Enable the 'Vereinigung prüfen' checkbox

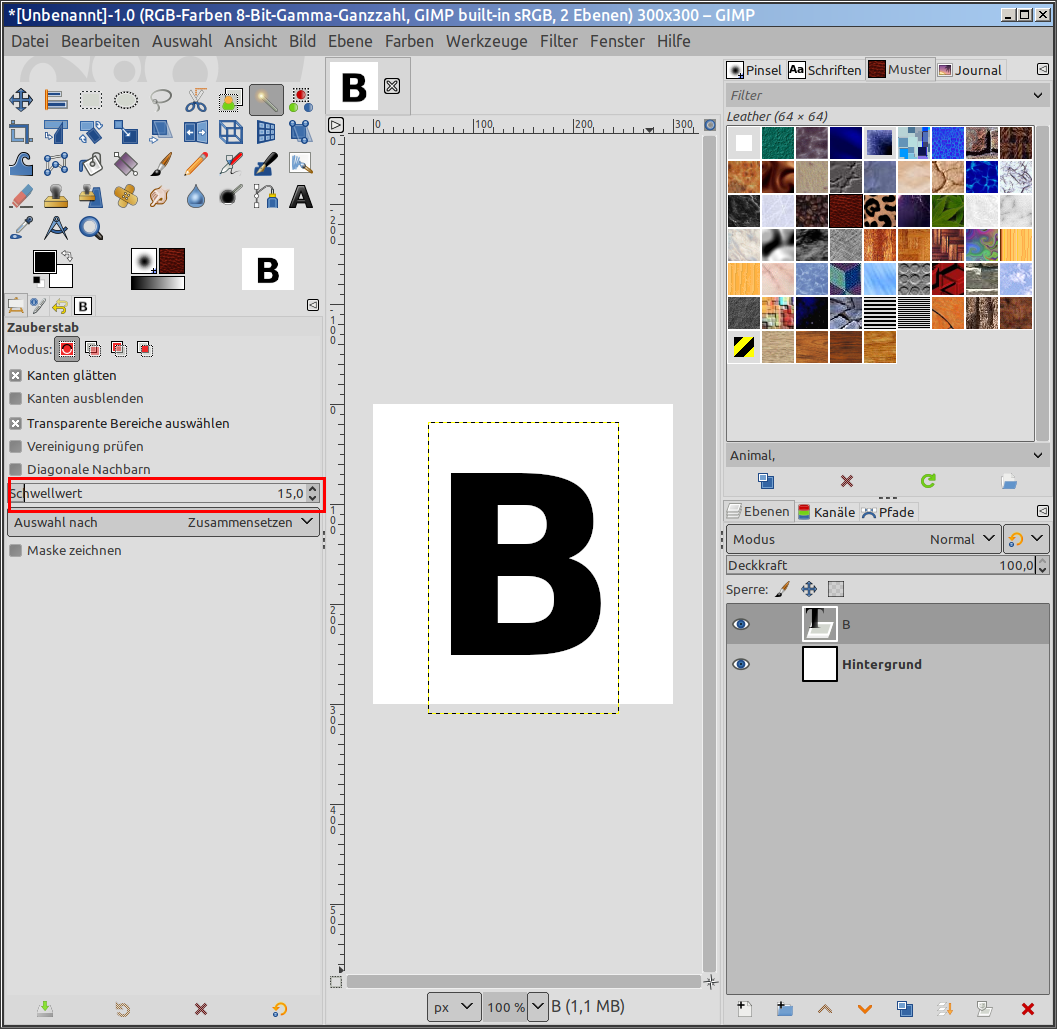pyautogui.click(x=15, y=447)
